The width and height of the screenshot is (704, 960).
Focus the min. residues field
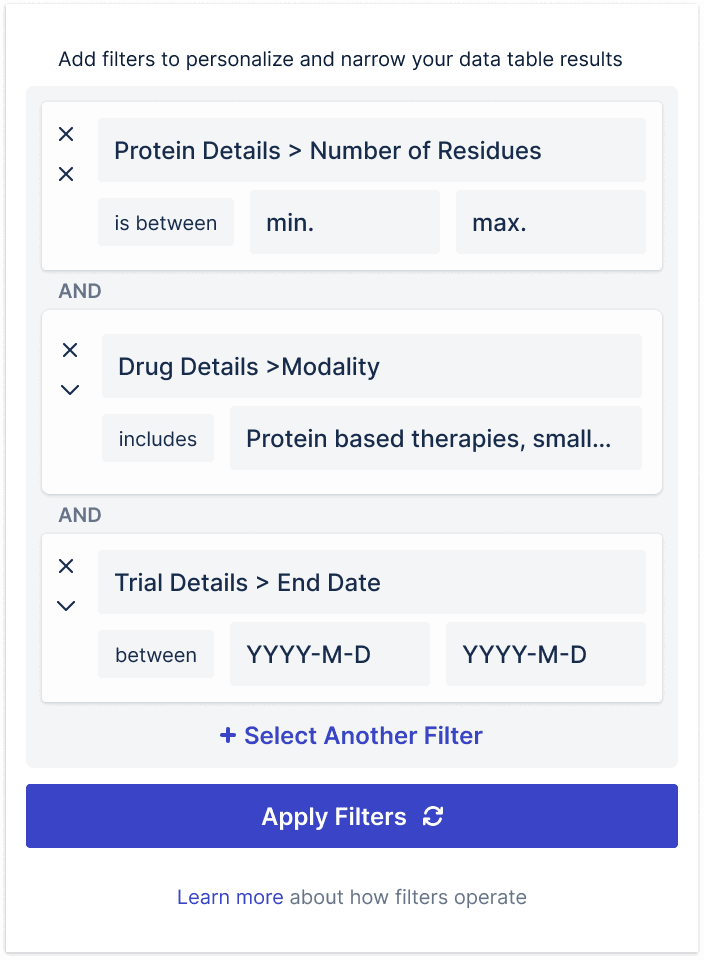345,222
